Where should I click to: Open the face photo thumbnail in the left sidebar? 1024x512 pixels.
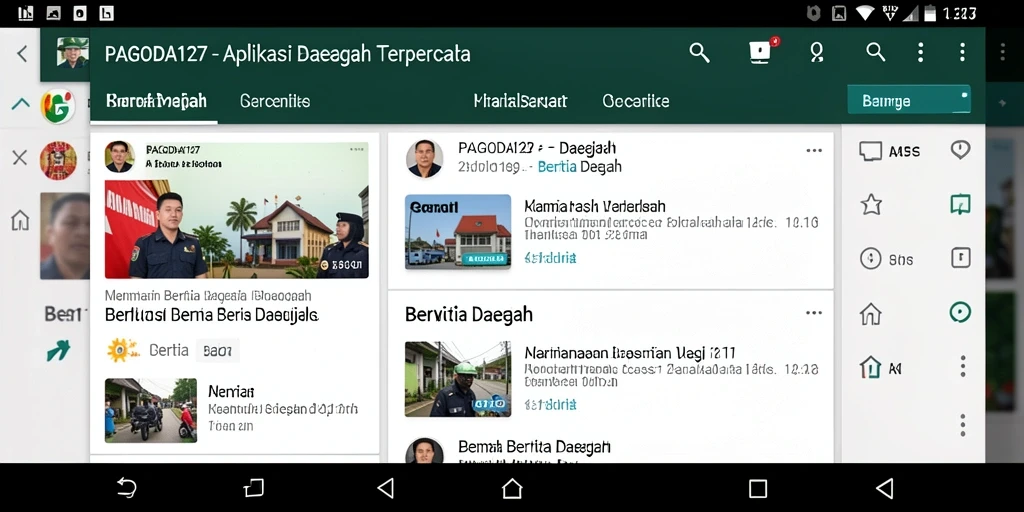[65, 236]
